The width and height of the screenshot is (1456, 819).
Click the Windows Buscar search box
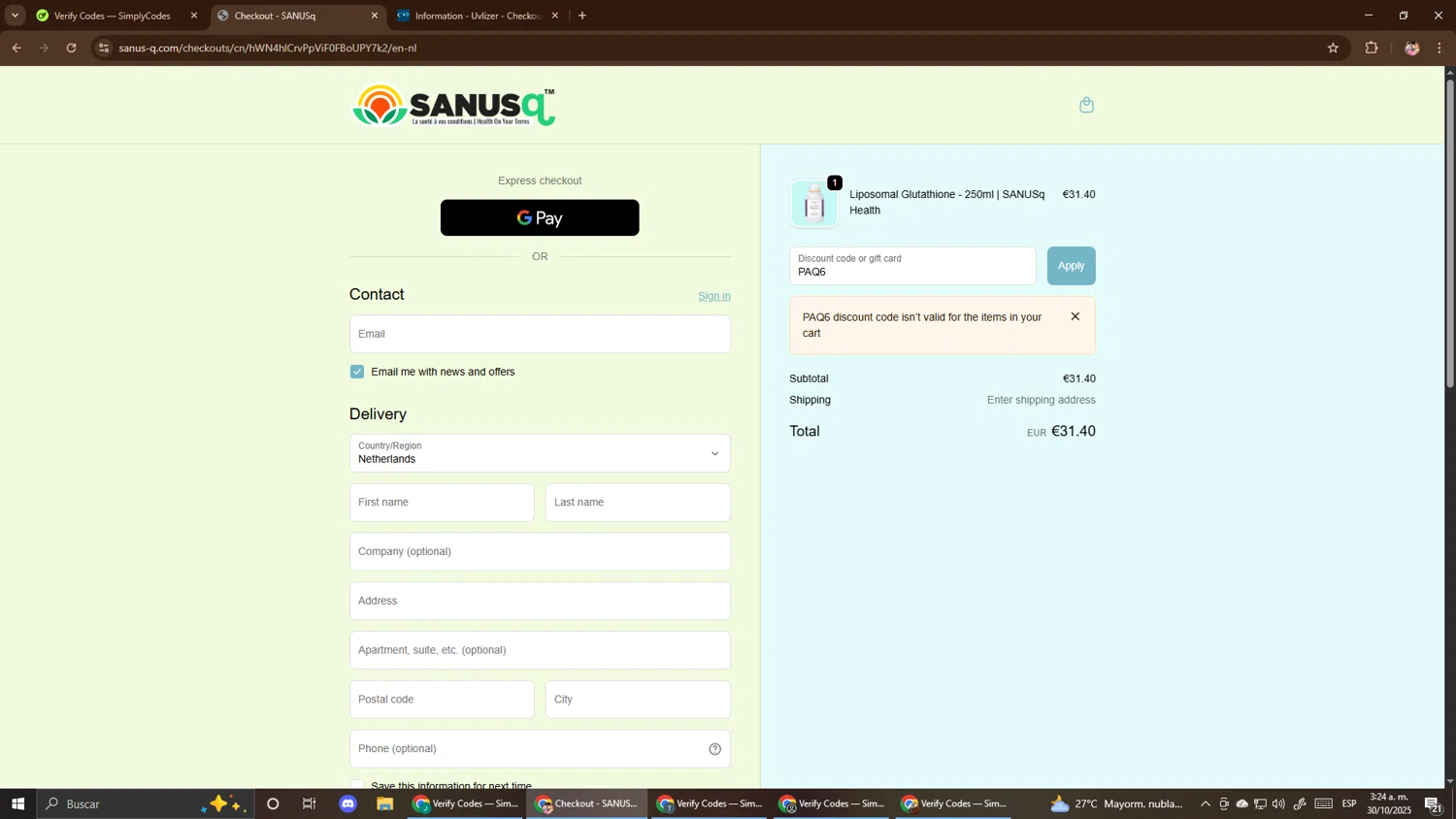[146, 803]
